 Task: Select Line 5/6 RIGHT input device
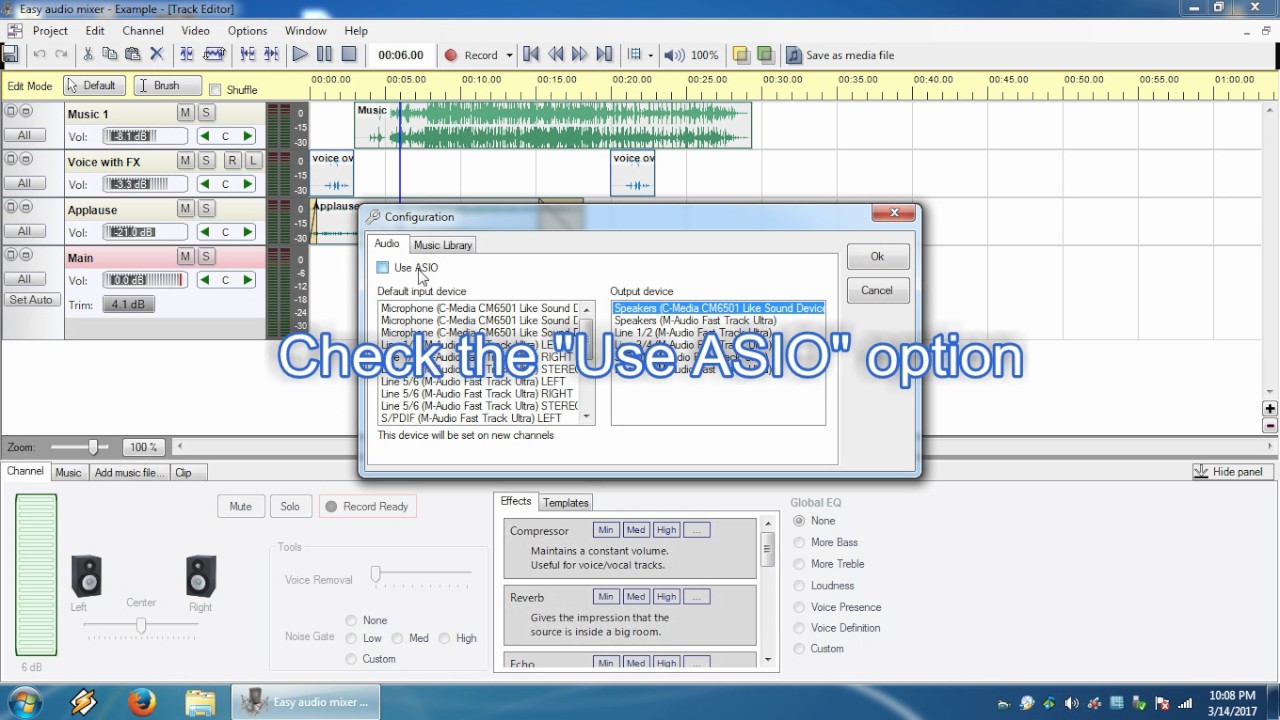[479, 394]
